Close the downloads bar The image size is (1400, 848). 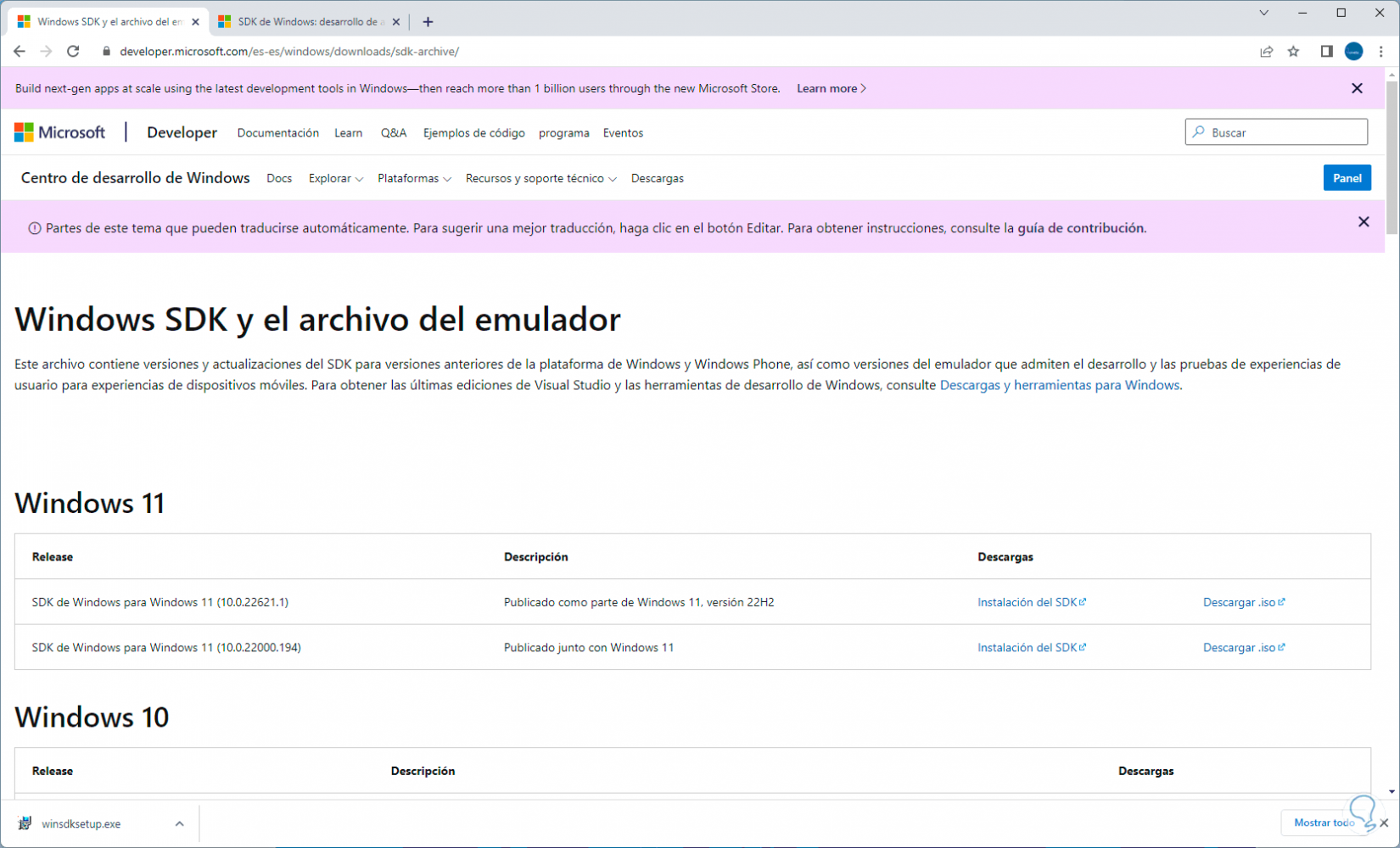pos(1384,823)
